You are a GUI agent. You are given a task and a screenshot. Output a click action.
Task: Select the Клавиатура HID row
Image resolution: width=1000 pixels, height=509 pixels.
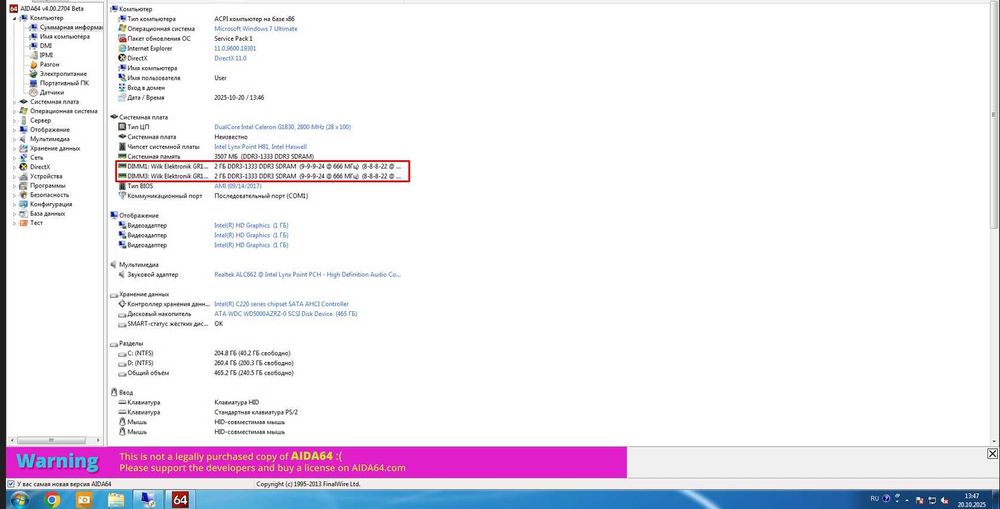[x=188, y=402]
